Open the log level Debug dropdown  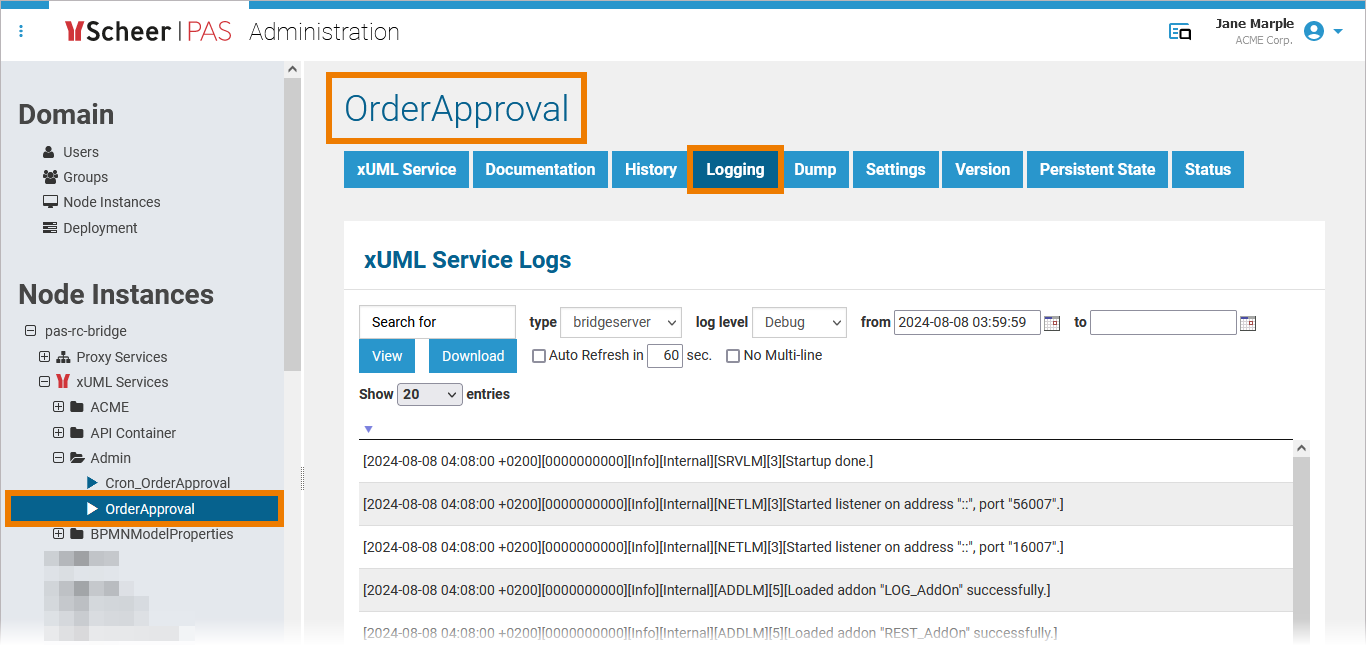coord(799,322)
